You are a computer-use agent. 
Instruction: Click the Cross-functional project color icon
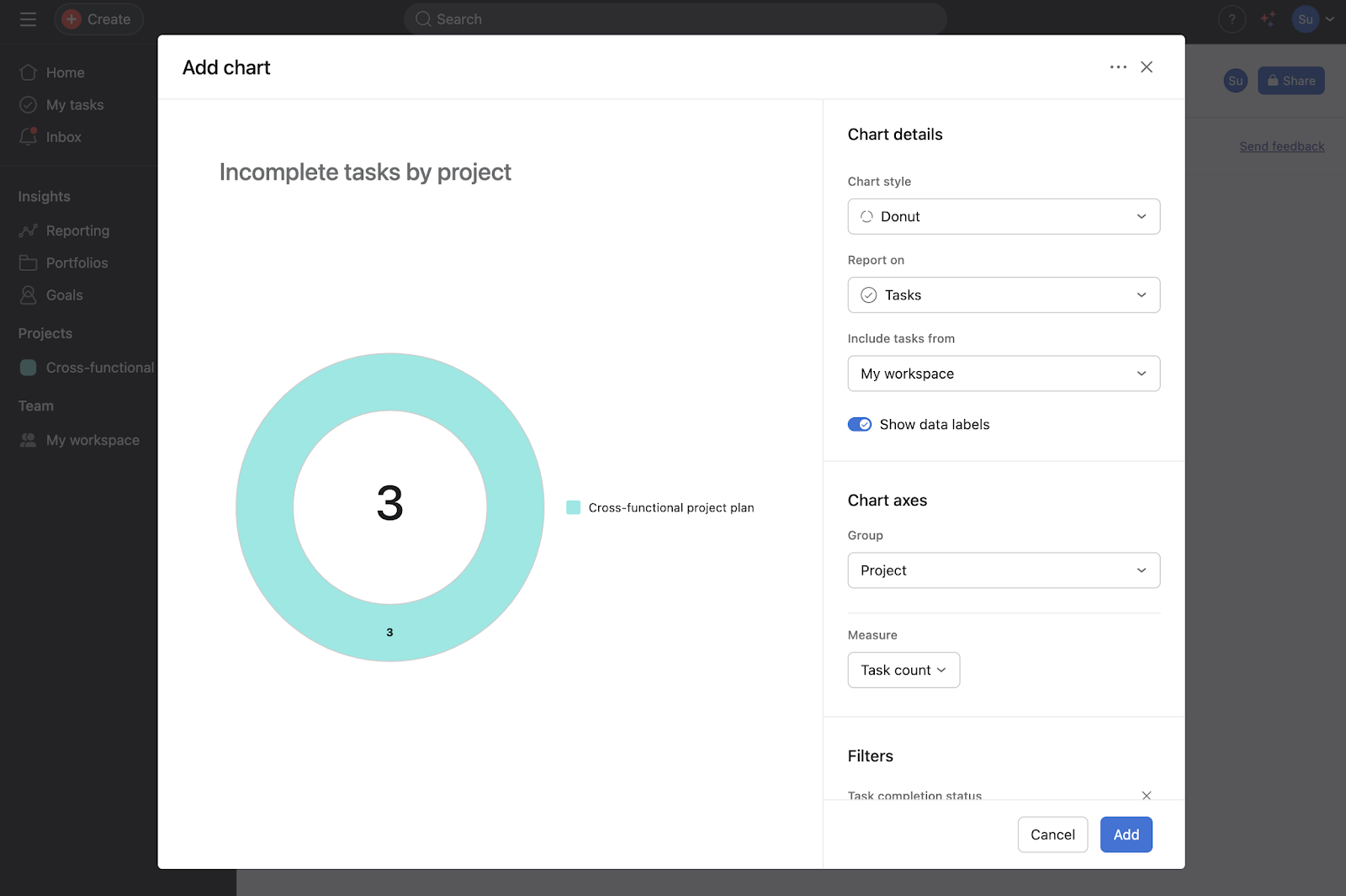tap(28, 368)
